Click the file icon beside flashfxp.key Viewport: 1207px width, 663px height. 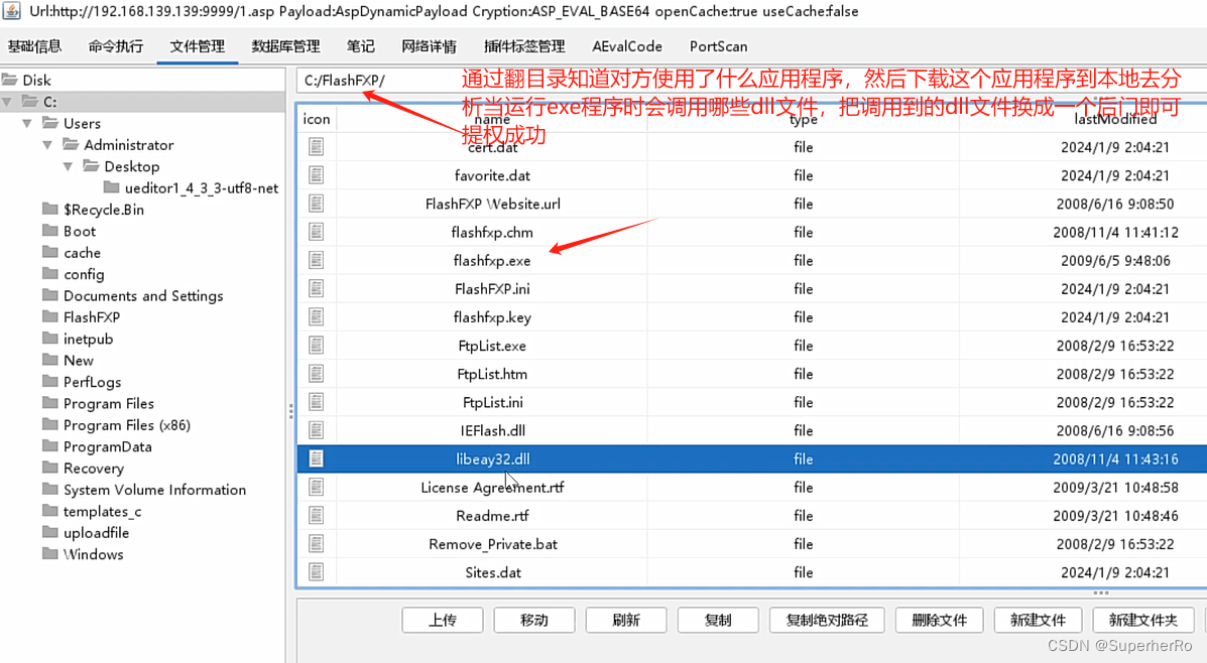(x=316, y=317)
